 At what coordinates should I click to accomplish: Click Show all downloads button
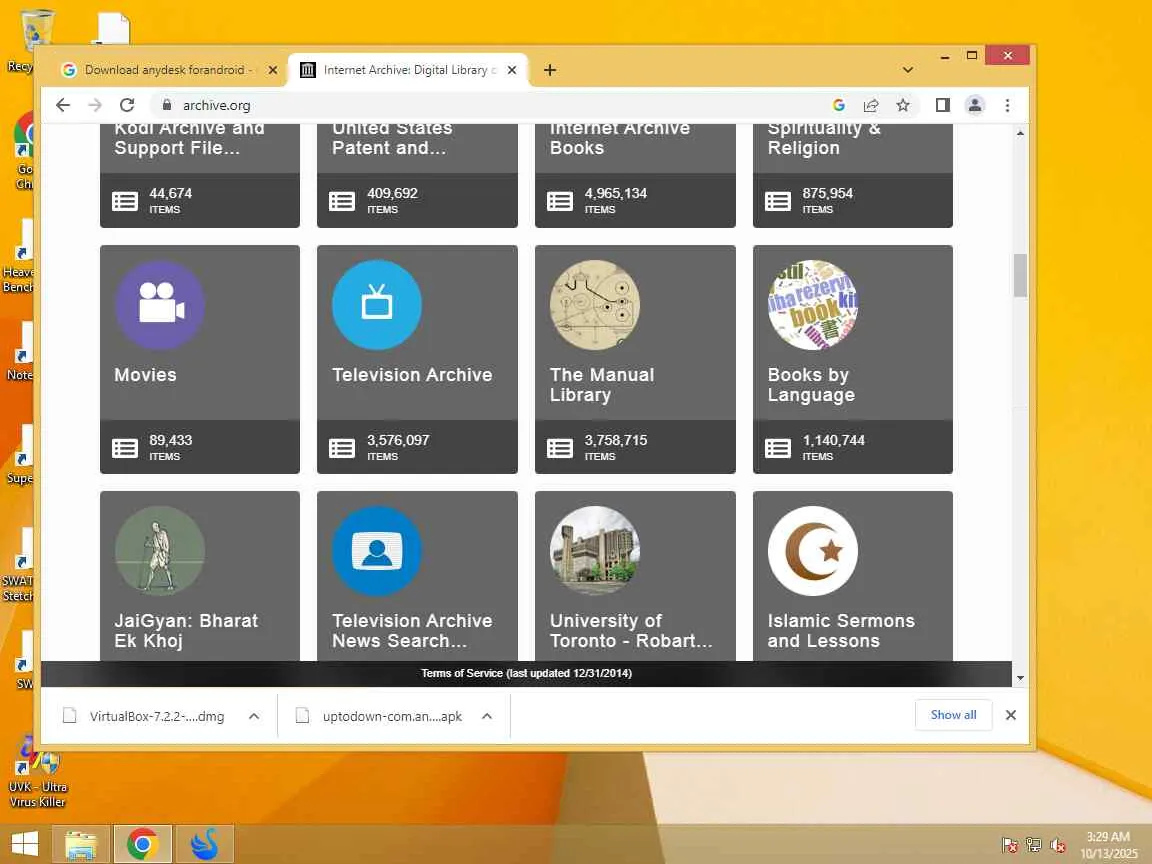coord(954,715)
